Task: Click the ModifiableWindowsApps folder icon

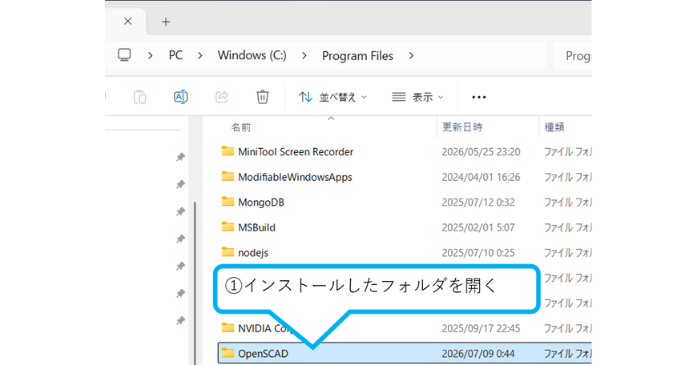Action: [228, 176]
